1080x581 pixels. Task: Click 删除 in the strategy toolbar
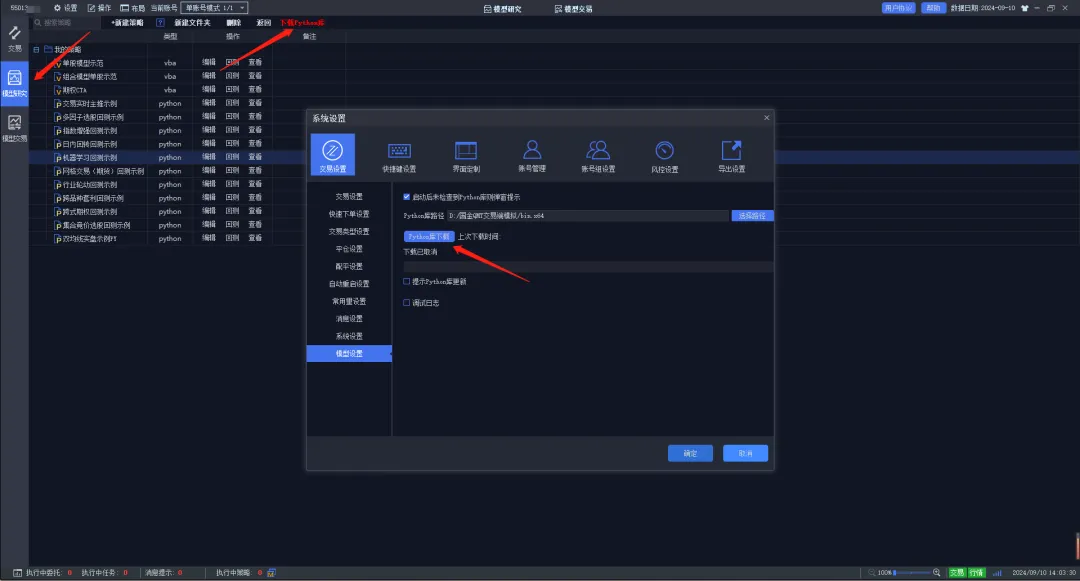click(233, 23)
